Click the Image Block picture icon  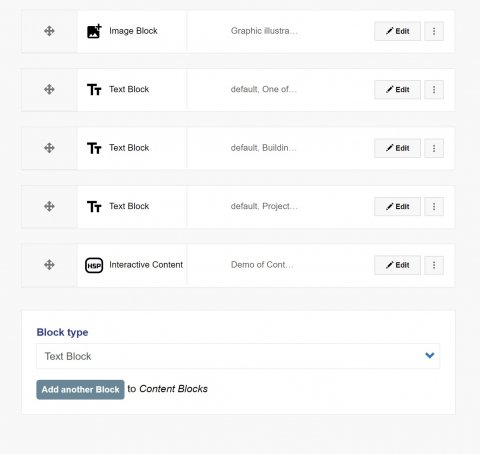pyautogui.click(x=94, y=31)
